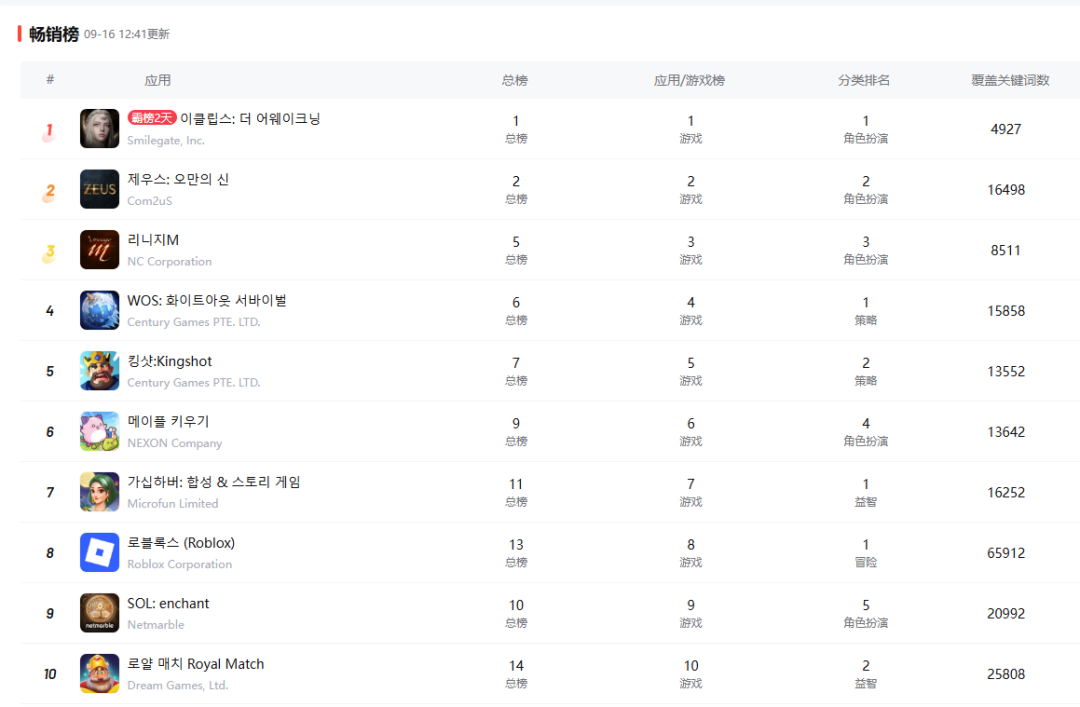The width and height of the screenshot is (1080, 707).
Task: Click 游戏 rank 6 in 메이플 키우기 row
Action: click(x=691, y=431)
